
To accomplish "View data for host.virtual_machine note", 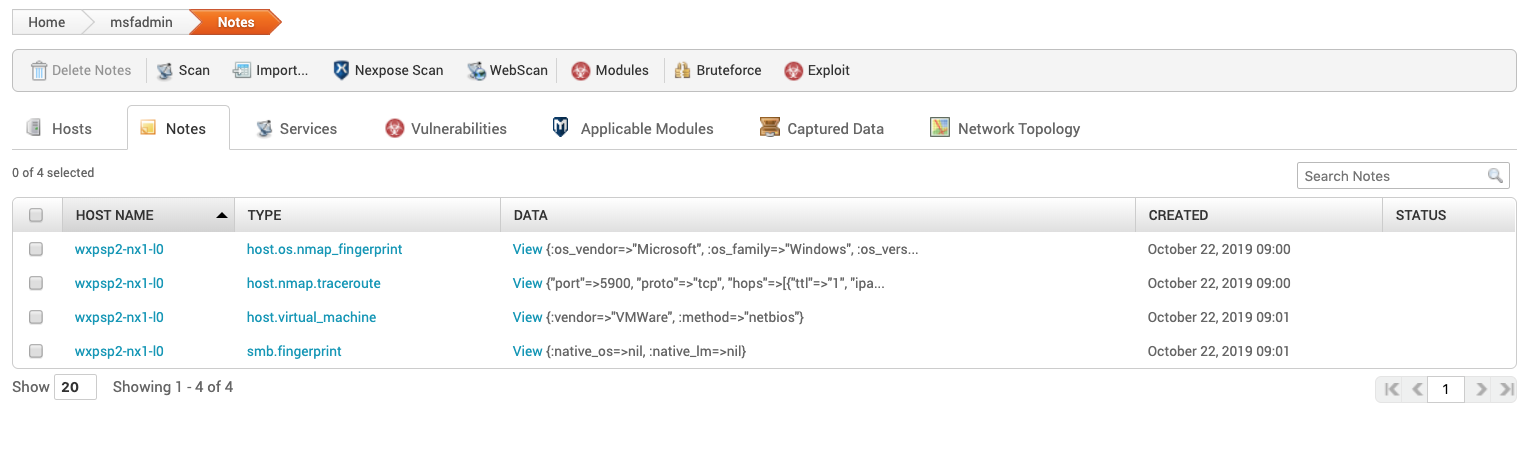I will [x=527, y=317].
